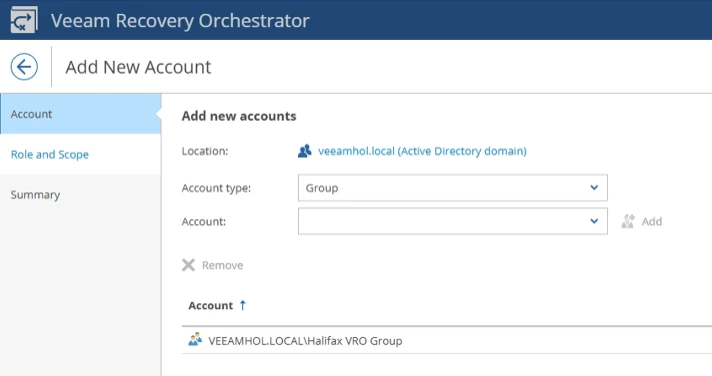Click the Remove X icon
This screenshot has width=712, height=376.
click(x=188, y=265)
